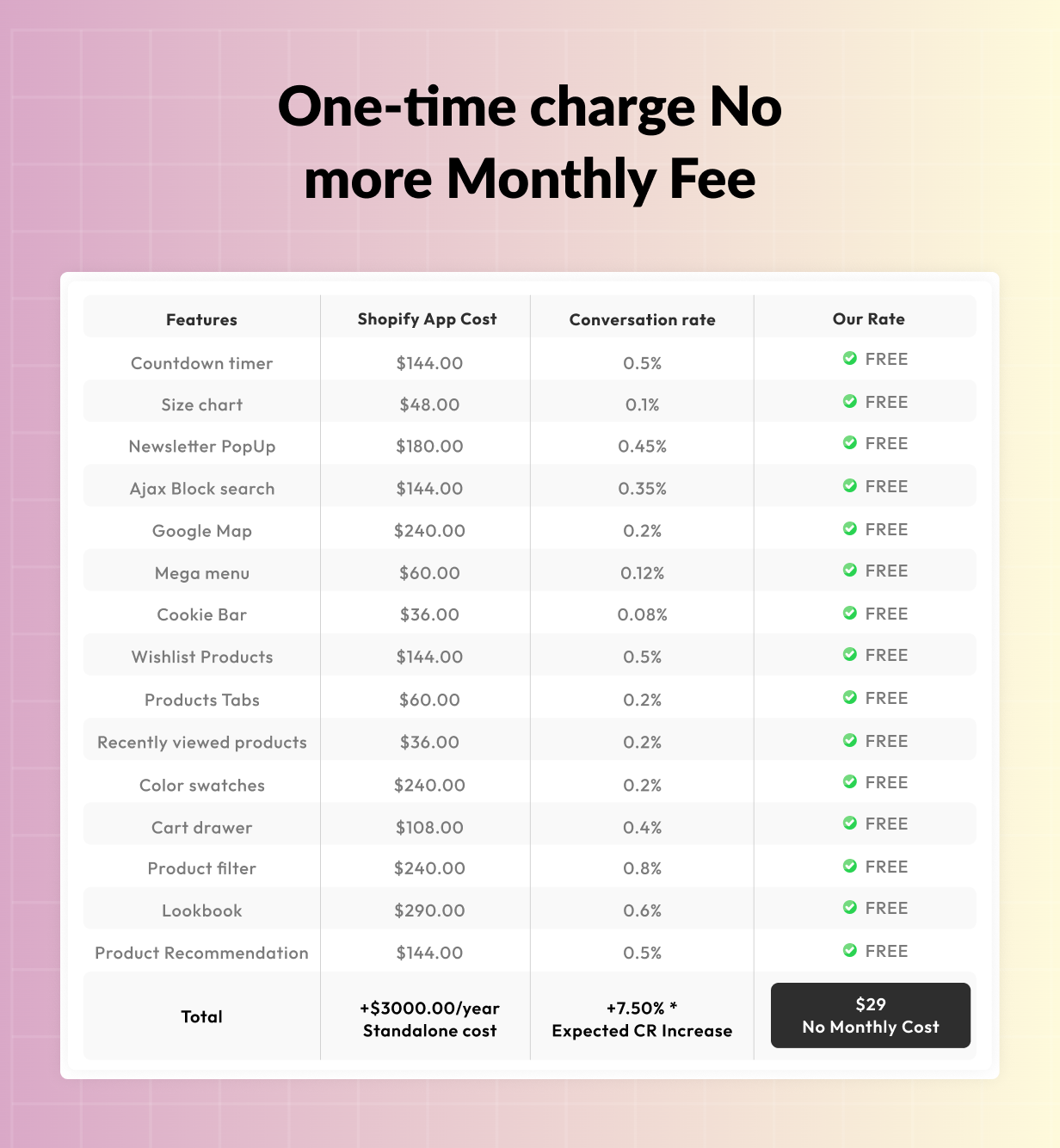Image resolution: width=1060 pixels, height=1148 pixels.
Task: Click the Recently viewed products feature label
Action: (x=202, y=742)
